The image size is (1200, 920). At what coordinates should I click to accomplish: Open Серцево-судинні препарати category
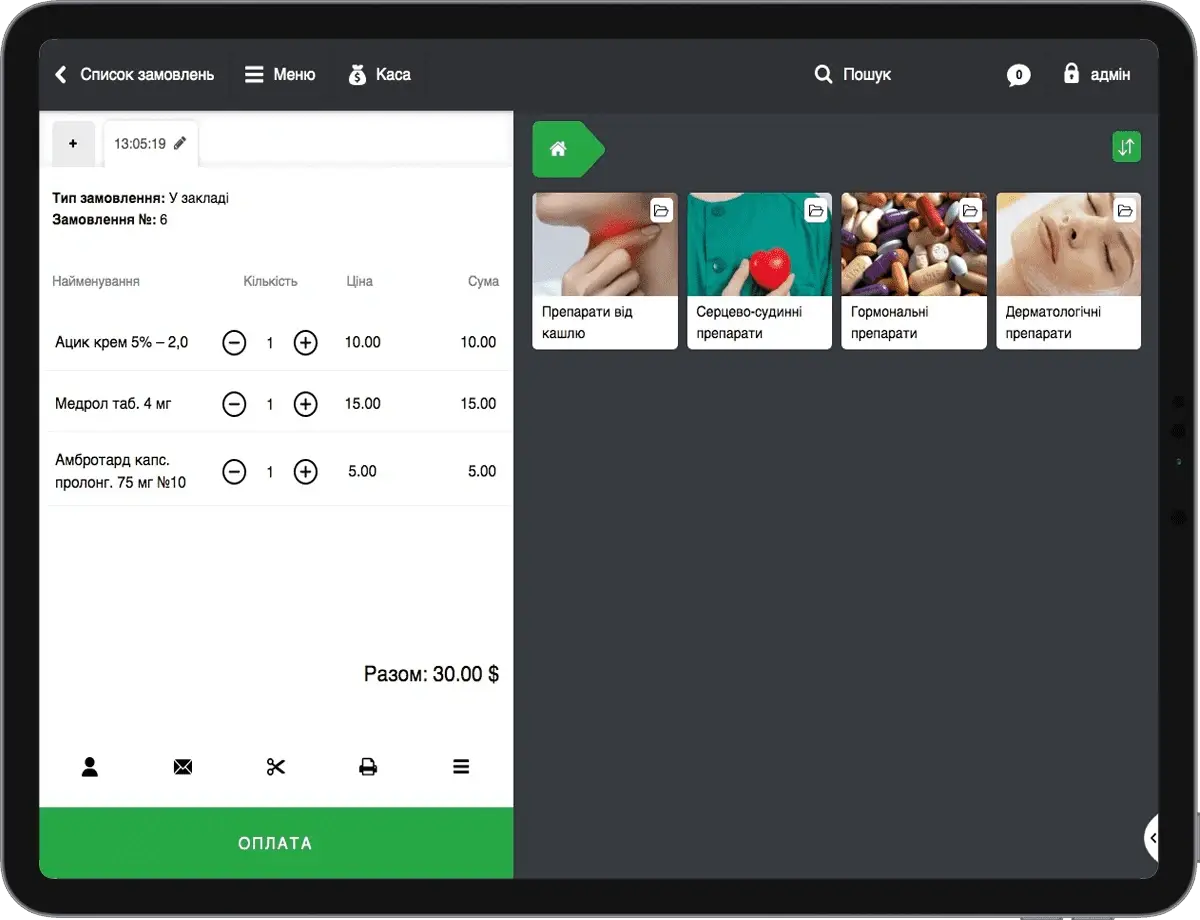[759, 271]
